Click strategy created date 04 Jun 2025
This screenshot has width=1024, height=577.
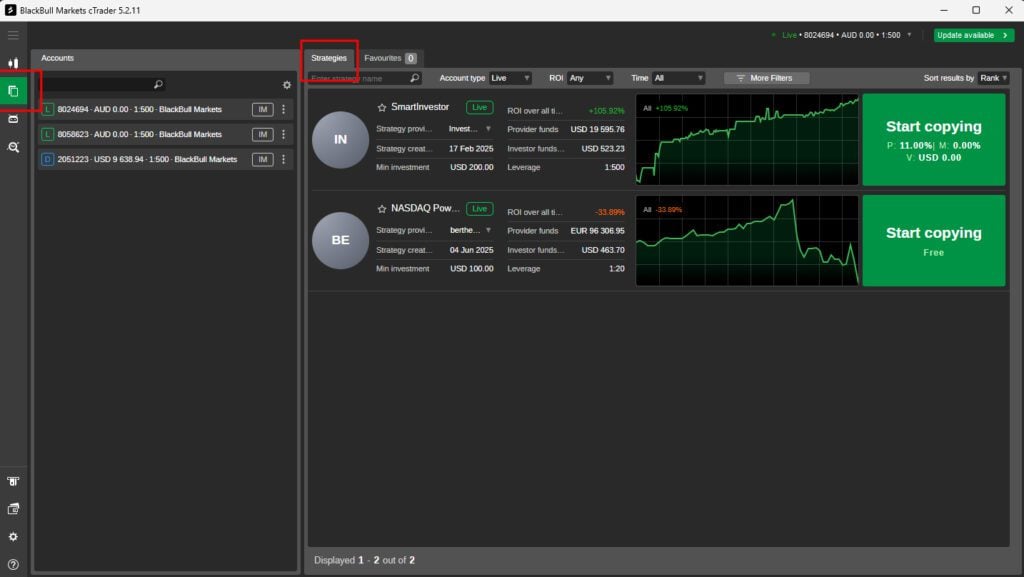click(472, 250)
